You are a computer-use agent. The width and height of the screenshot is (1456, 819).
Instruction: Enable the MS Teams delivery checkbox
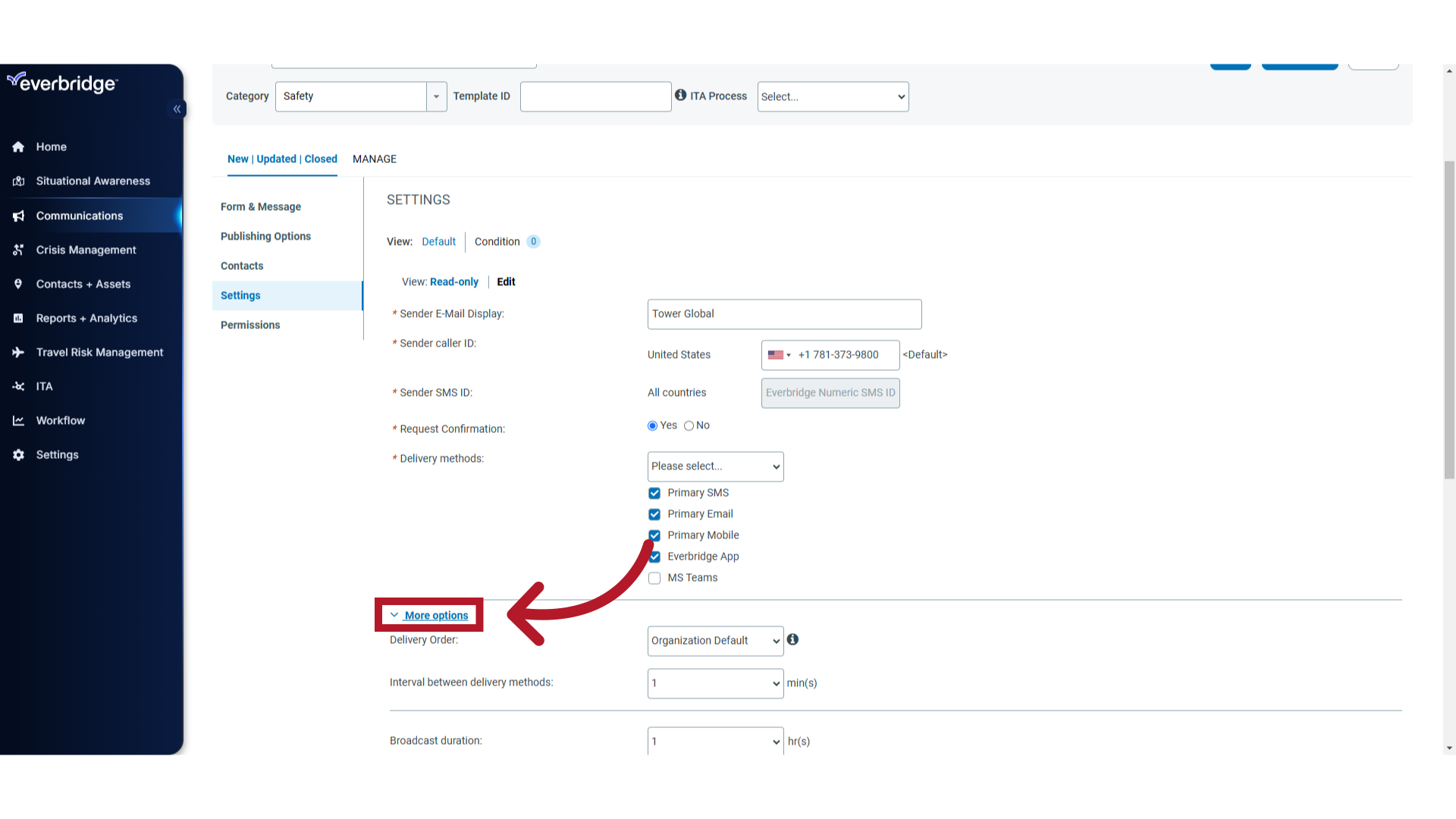[x=654, y=578]
